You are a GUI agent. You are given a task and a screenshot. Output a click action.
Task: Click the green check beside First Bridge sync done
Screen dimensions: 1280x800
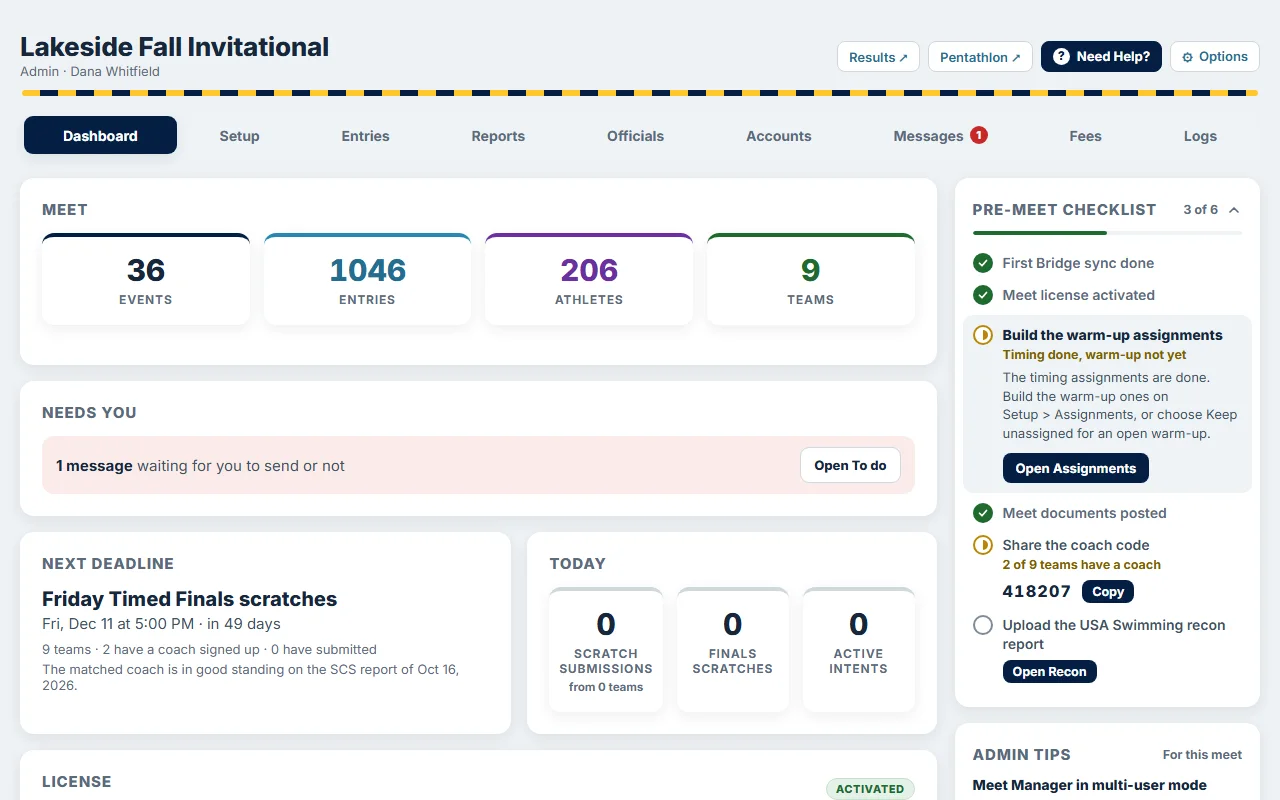[983, 263]
